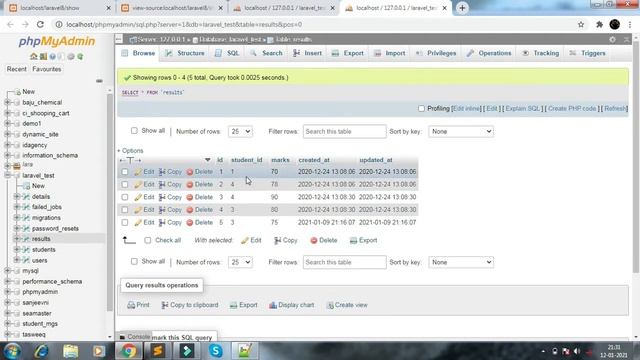The height and width of the screenshot is (360, 640).
Task: Enable the Profiling checkbox
Action: tap(421, 109)
